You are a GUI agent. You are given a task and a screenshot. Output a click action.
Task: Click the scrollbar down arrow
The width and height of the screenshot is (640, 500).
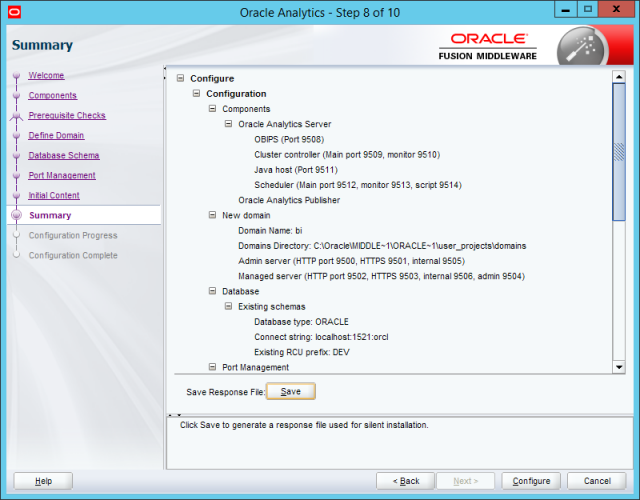coord(619,367)
